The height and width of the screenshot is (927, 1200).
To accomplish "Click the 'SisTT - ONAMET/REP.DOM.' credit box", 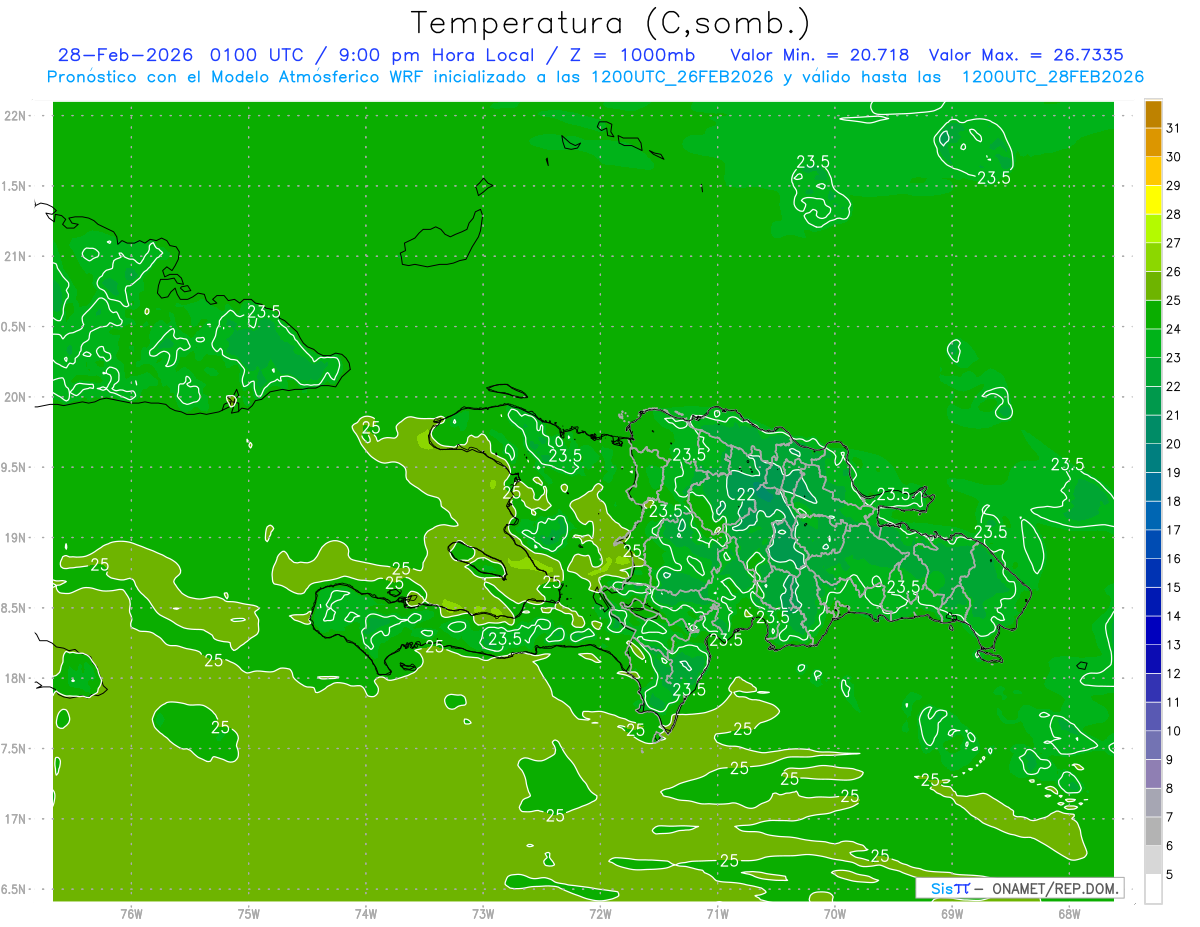I will [x=1019, y=888].
